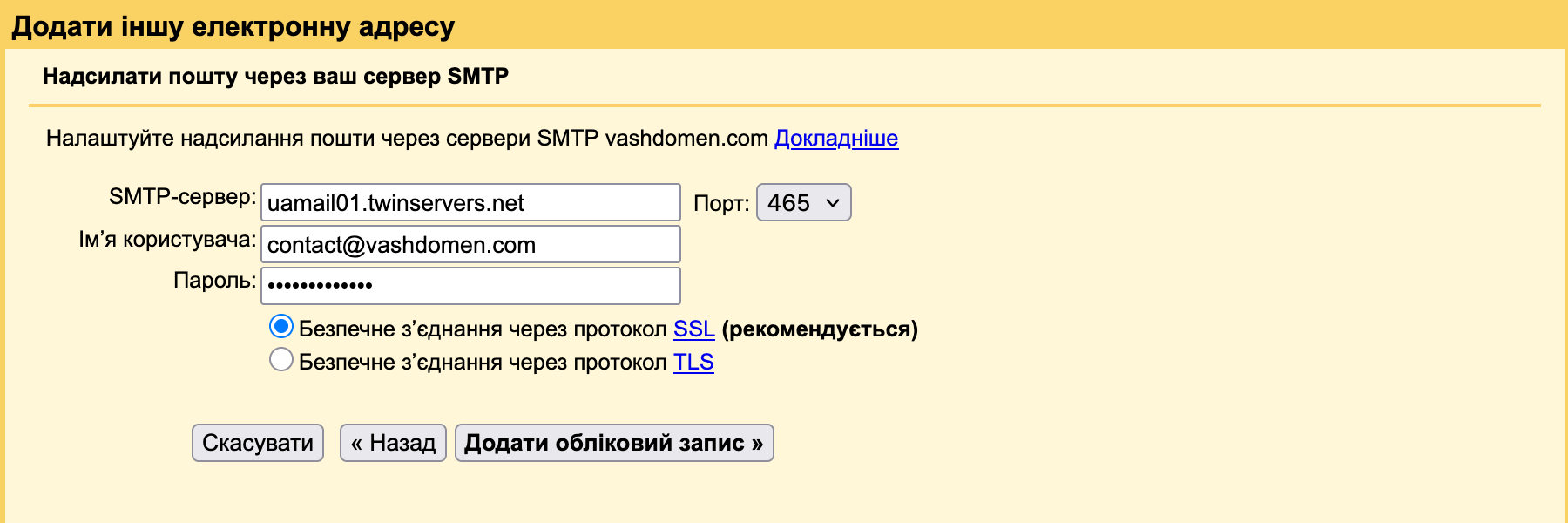This screenshot has height=523, width=1568.
Task: Click the (рекомендується) text
Action: (x=820, y=329)
